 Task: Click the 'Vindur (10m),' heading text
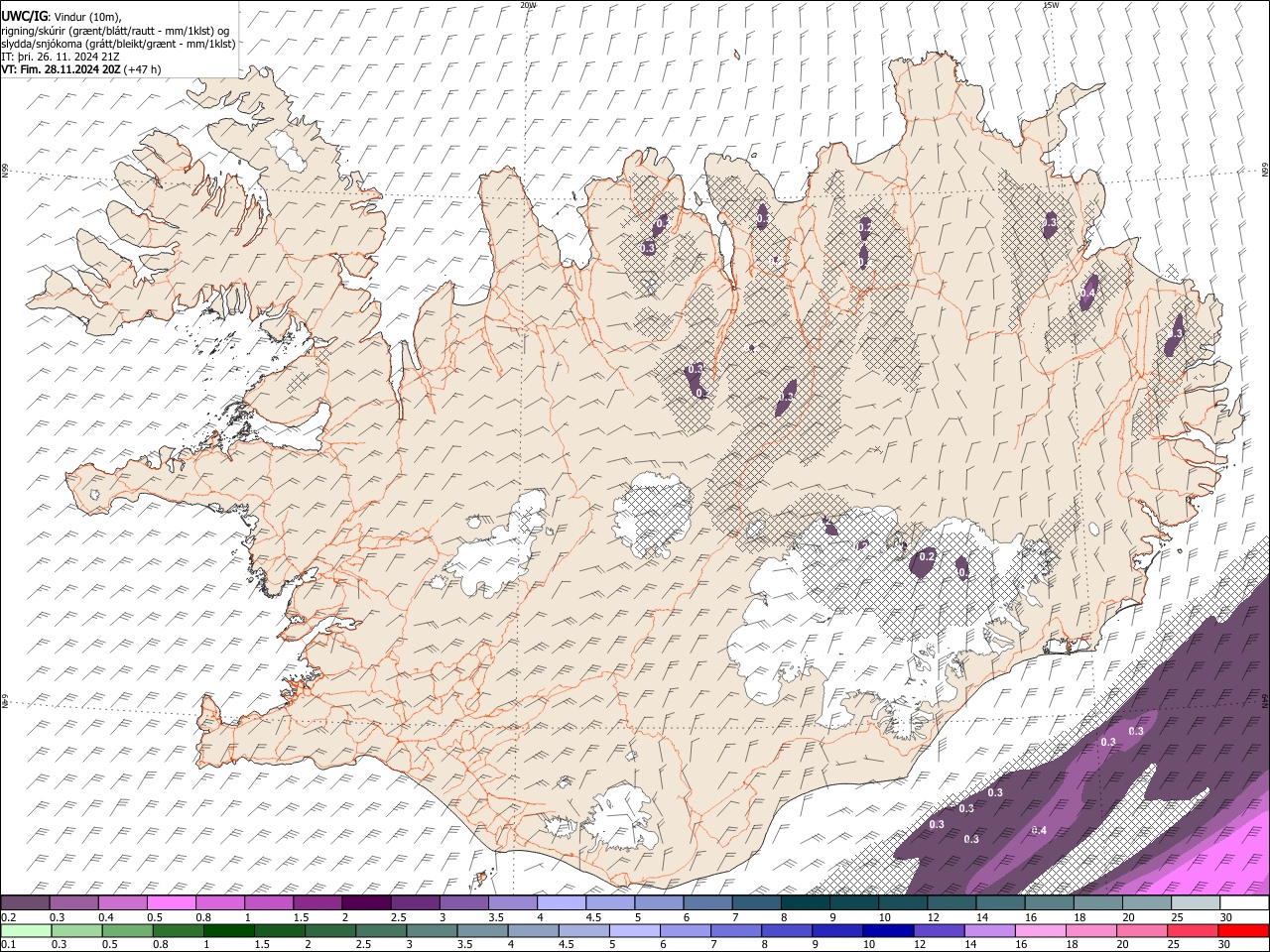[x=88, y=17]
